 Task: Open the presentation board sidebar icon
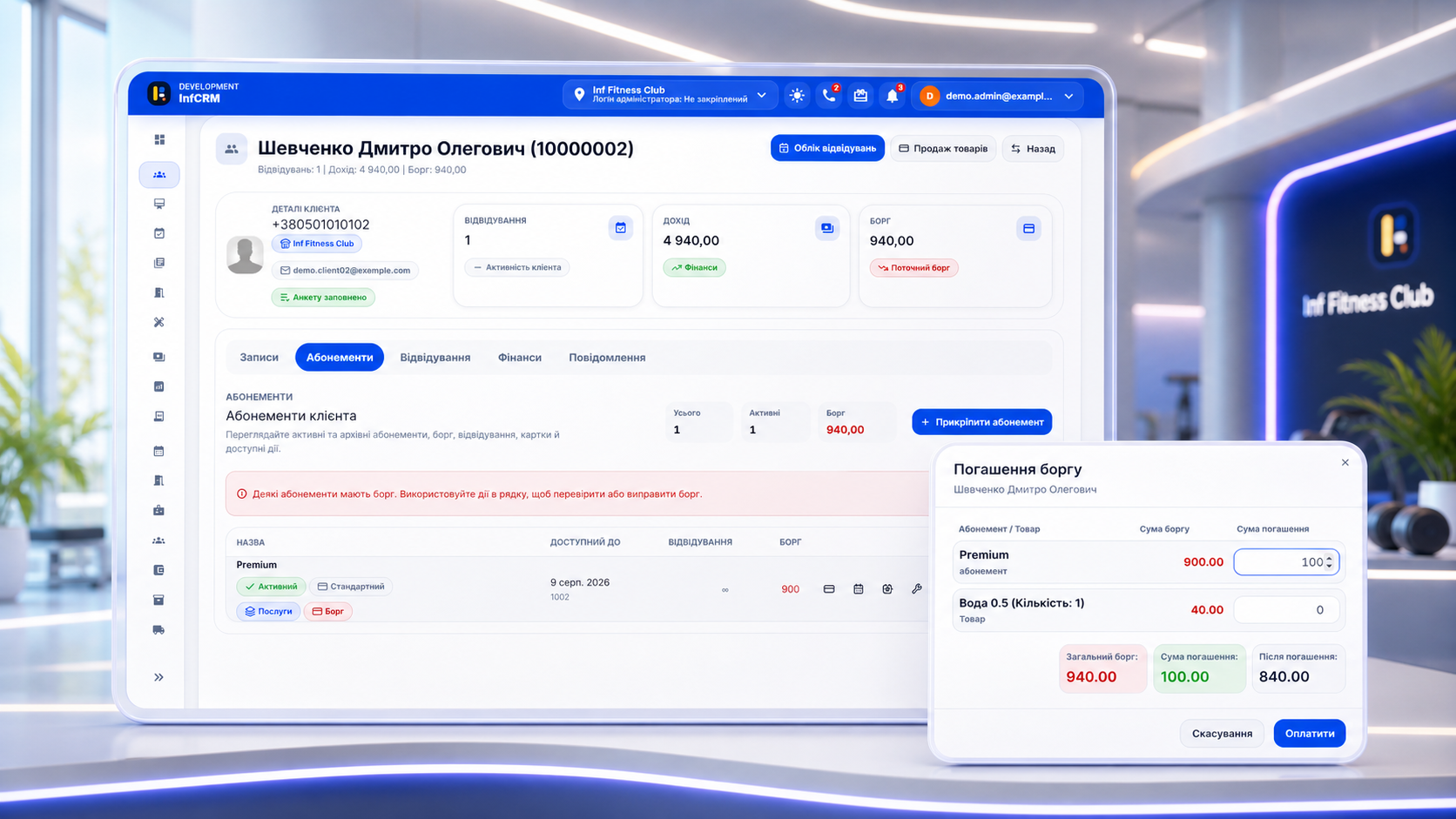pos(159,204)
